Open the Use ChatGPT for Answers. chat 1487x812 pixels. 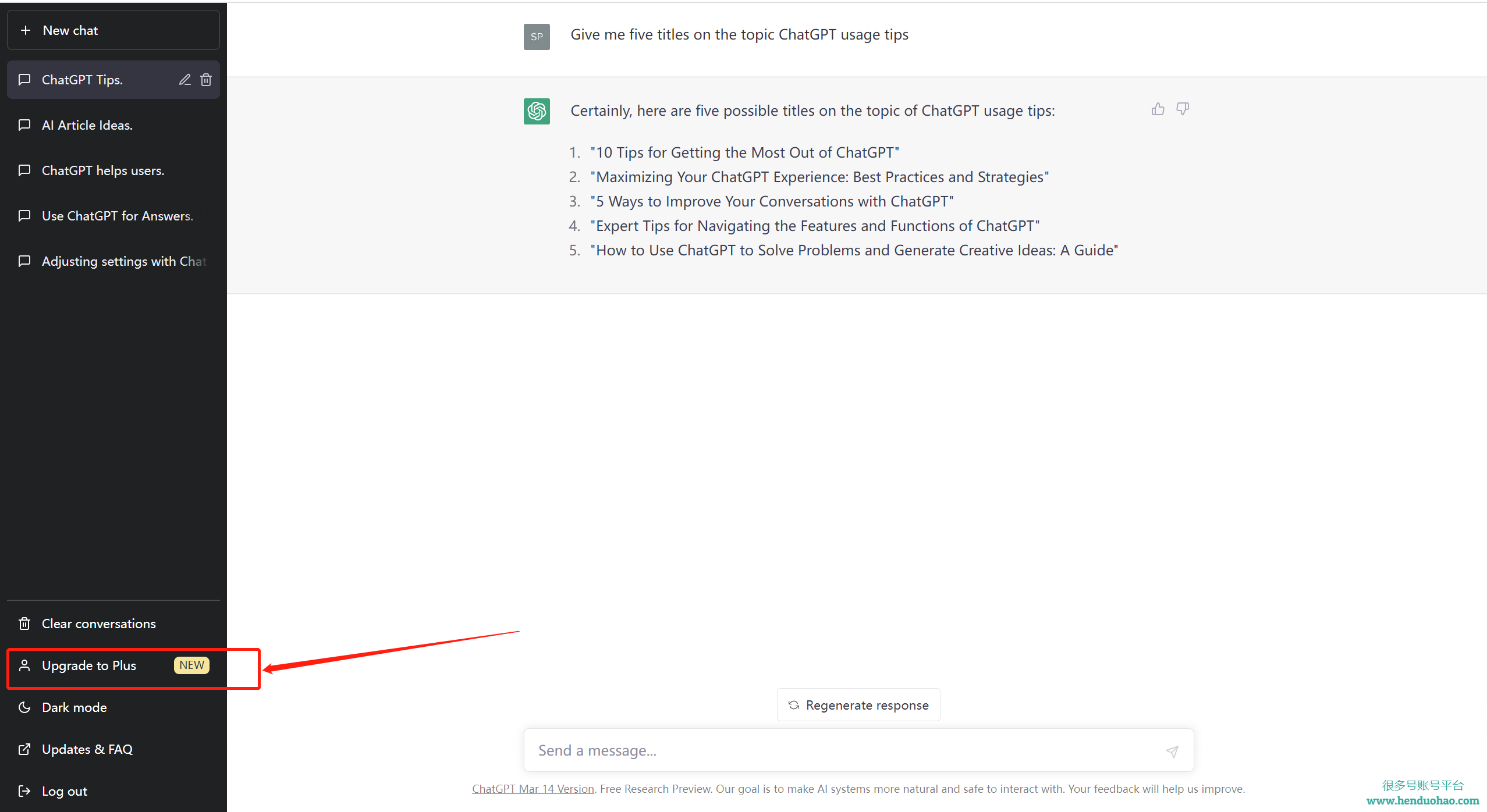113,216
